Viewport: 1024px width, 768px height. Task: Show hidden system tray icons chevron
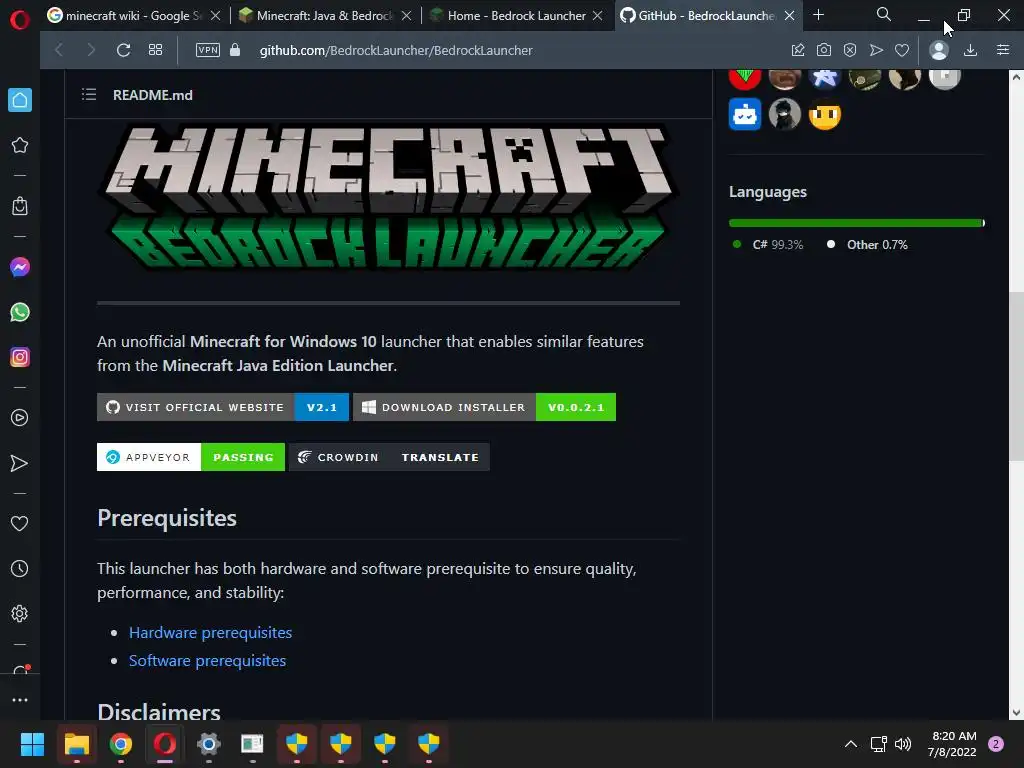tap(851, 744)
